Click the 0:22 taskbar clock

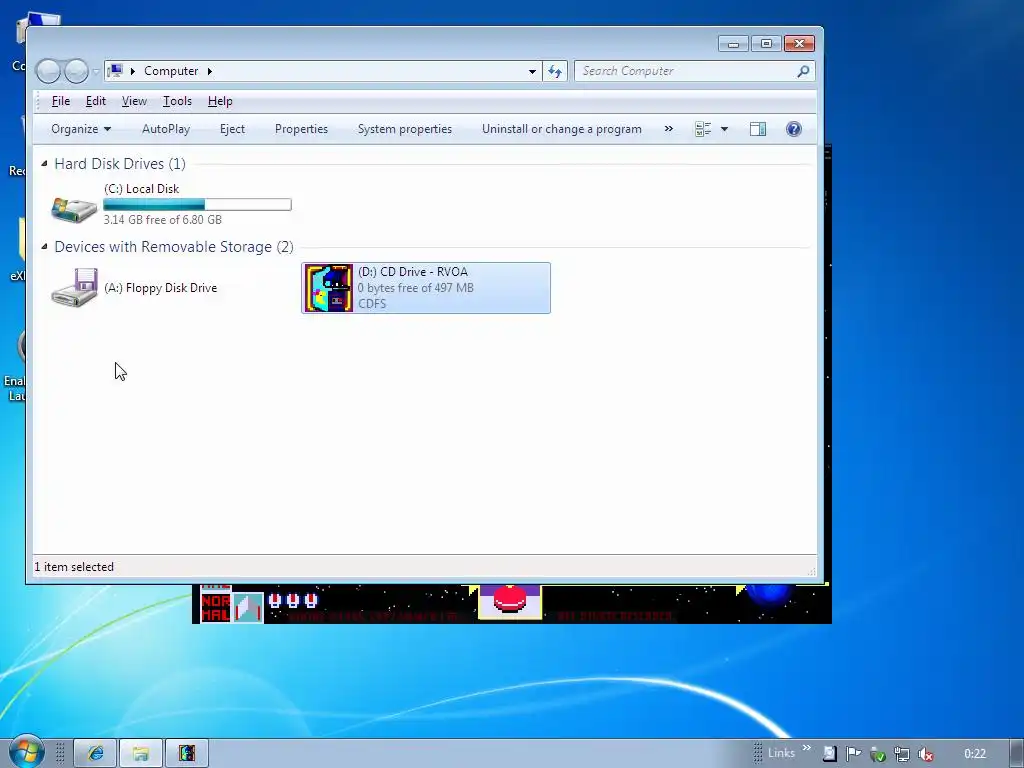975,754
